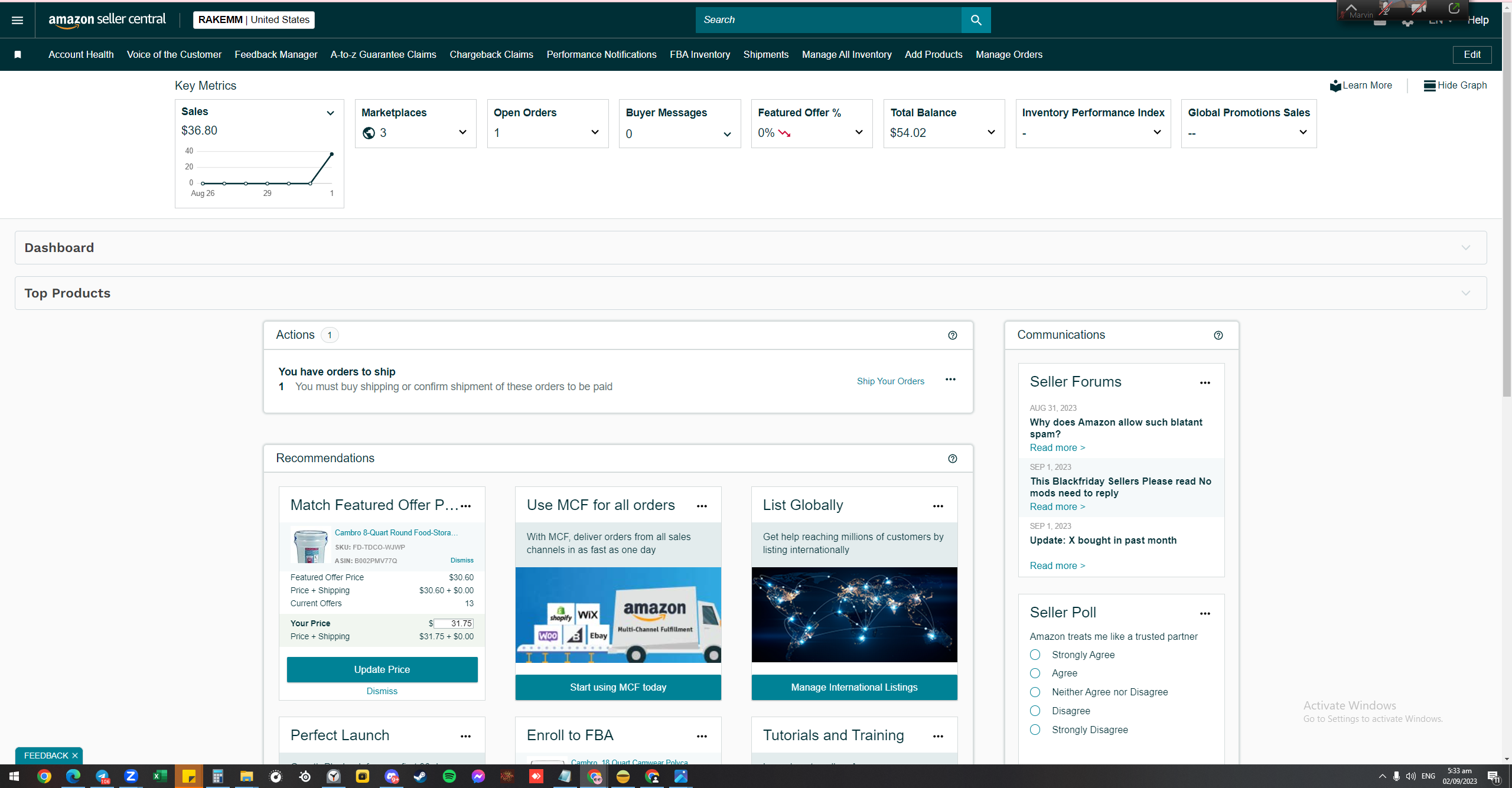Close the FEEDBACK tab
Image resolution: width=1512 pixels, height=788 pixels.
75,756
